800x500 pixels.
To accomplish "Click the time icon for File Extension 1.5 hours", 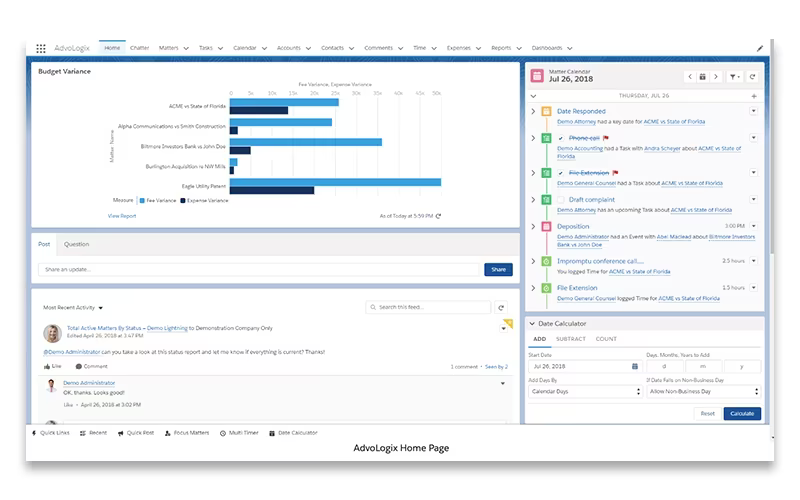I will click(546, 288).
